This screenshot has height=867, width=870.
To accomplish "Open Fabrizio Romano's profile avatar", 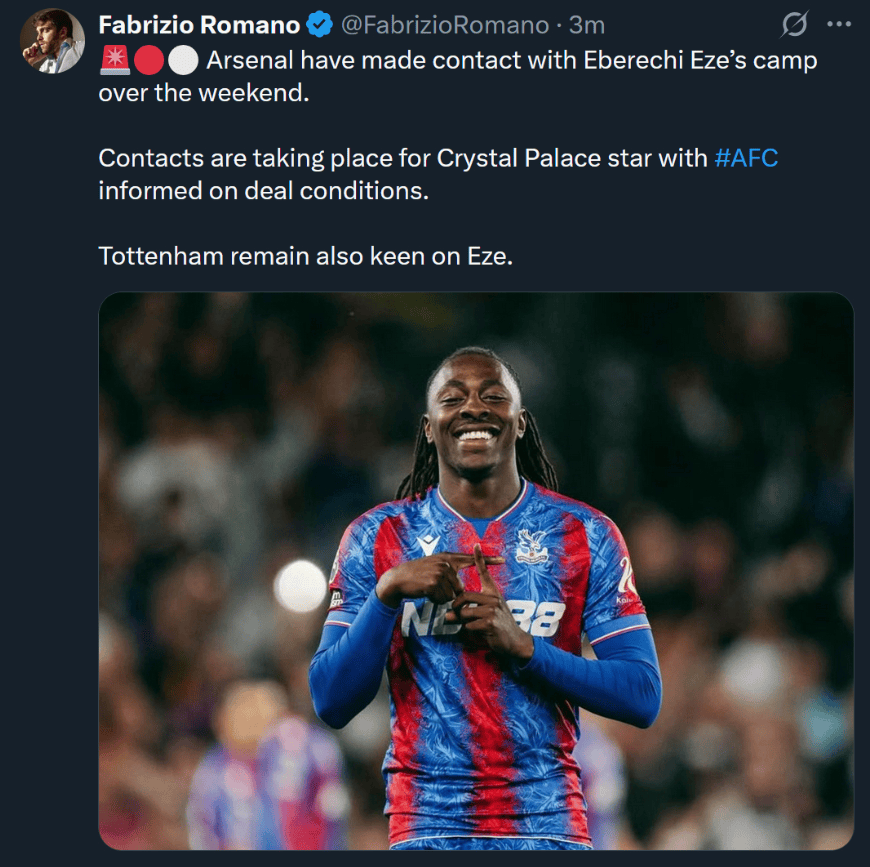I will coord(52,41).
